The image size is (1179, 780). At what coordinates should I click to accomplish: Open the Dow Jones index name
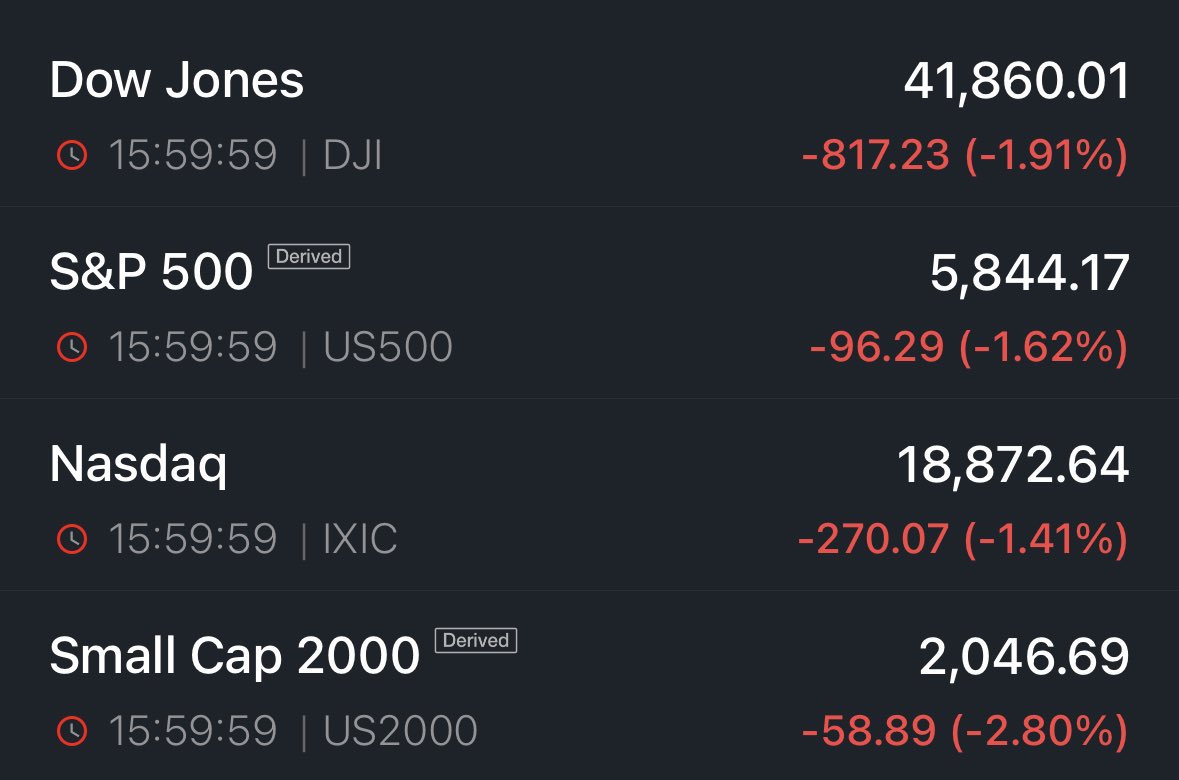(177, 81)
